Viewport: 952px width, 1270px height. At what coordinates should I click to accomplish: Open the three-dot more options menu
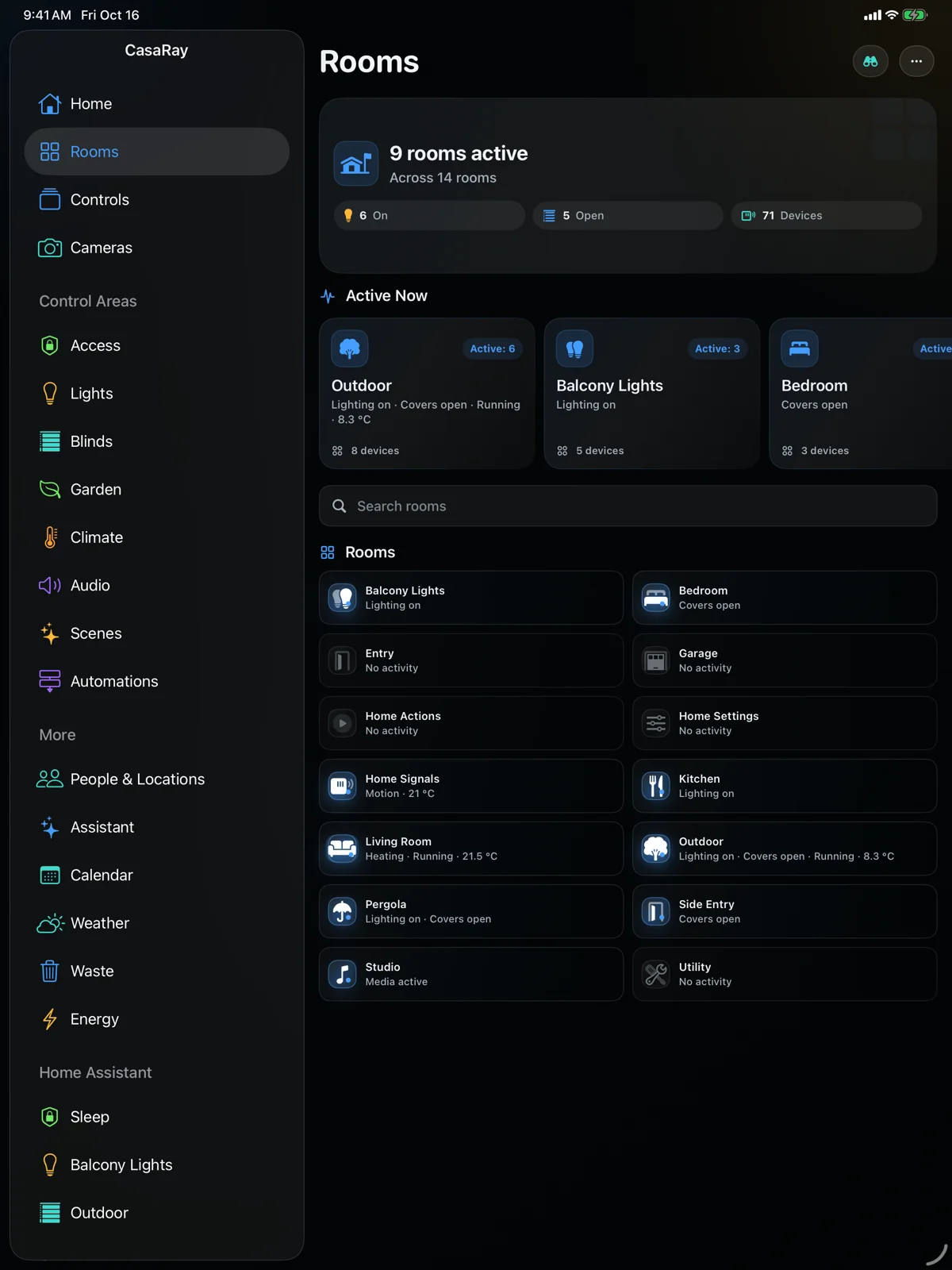click(916, 61)
